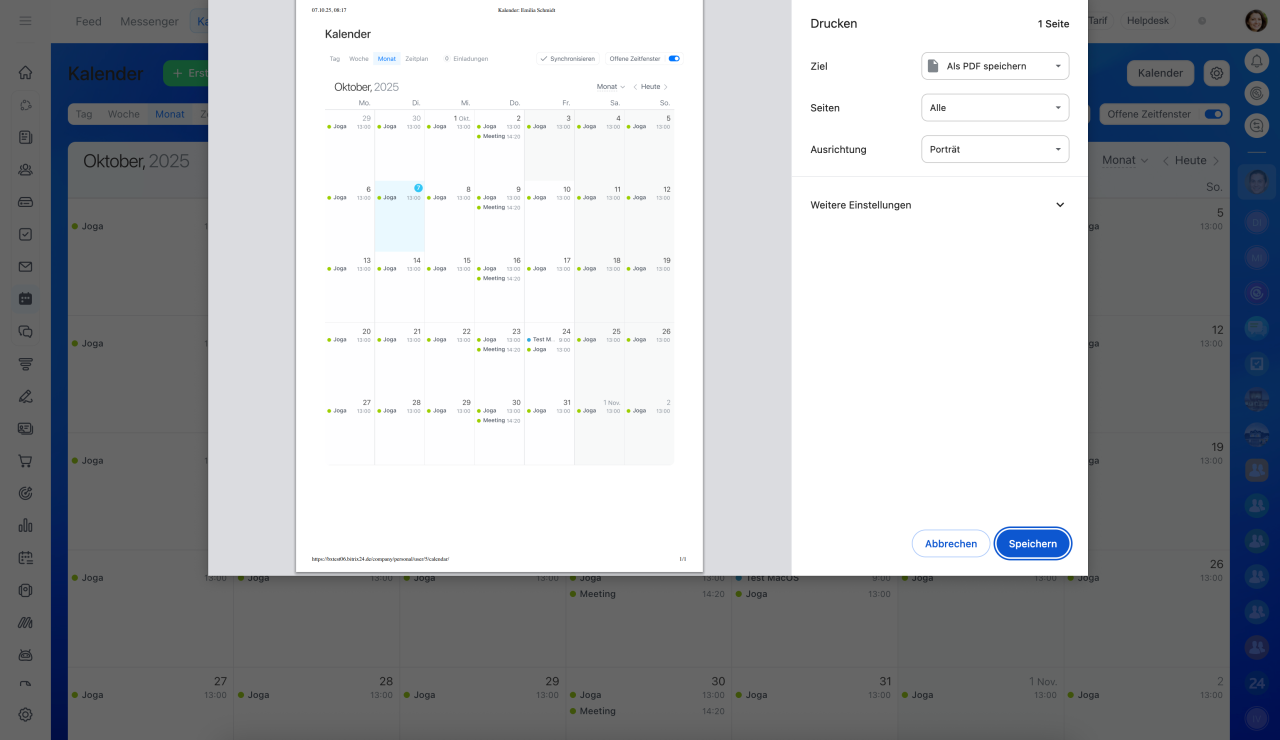Select day 19 in background calendar
This screenshot has width=1280, height=740.
(x=1217, y=448)
